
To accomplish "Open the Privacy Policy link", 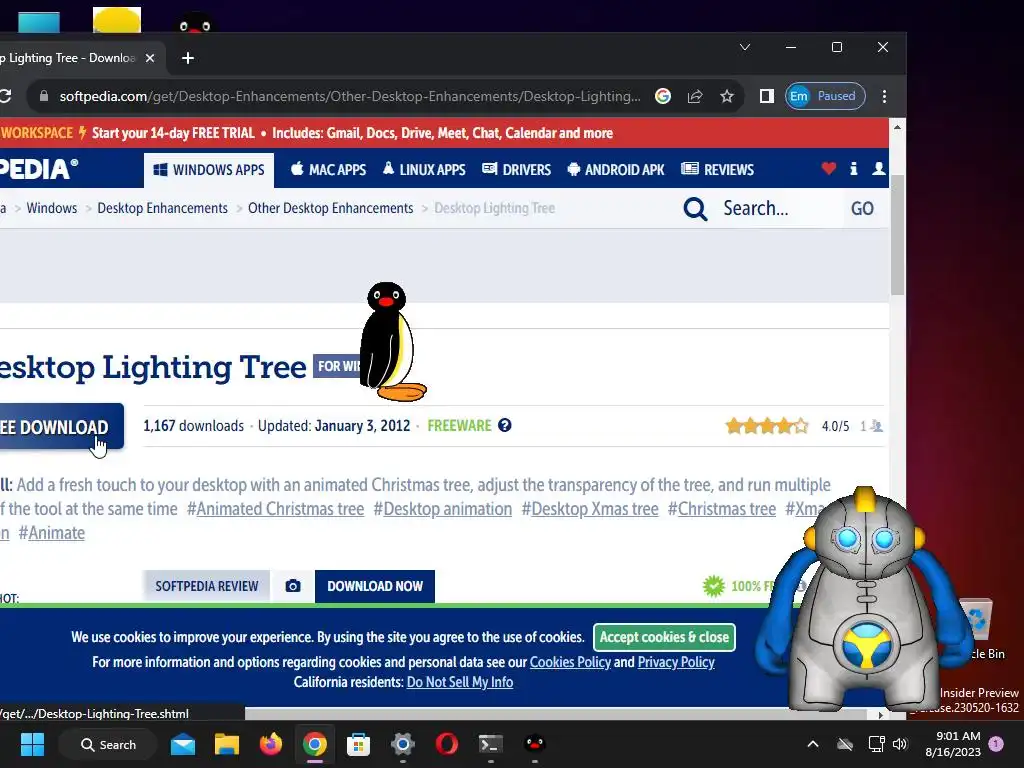I will click(x=676, y=662).
